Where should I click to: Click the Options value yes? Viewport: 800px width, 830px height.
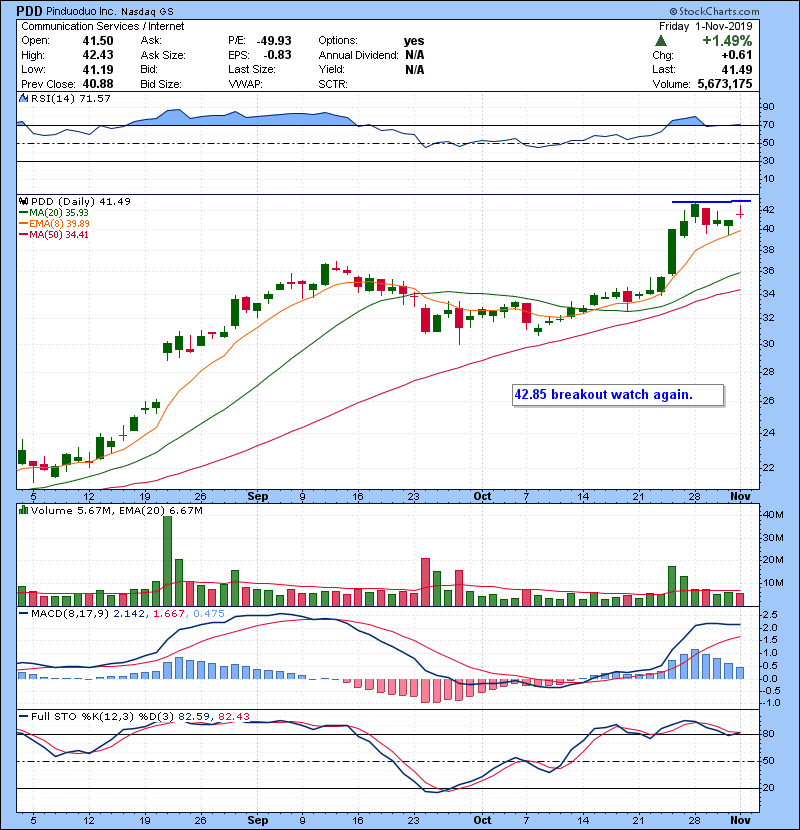click(x=414, y=41)
